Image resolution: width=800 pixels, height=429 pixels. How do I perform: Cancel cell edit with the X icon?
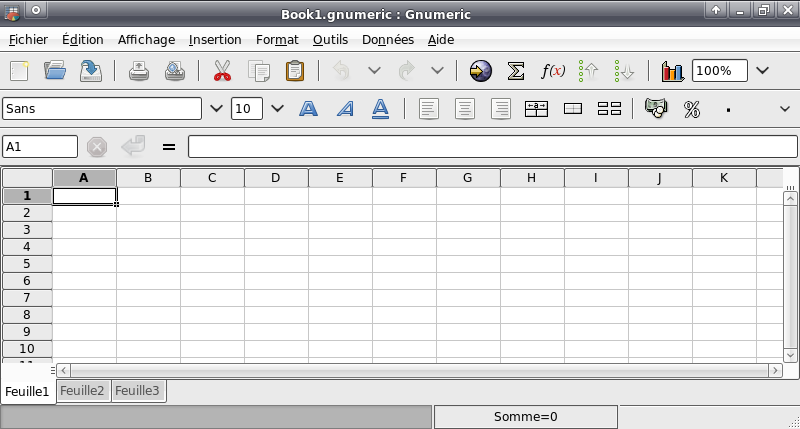click(97, 147)
